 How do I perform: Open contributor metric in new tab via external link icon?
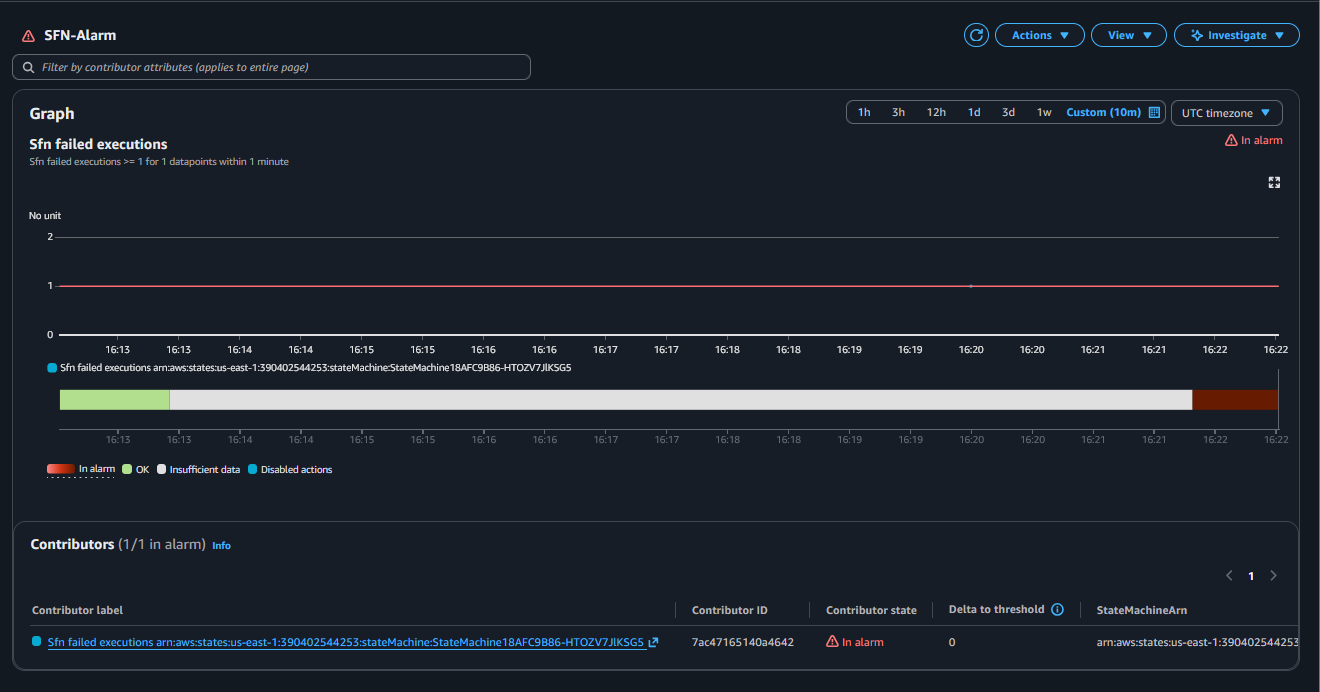653,641
